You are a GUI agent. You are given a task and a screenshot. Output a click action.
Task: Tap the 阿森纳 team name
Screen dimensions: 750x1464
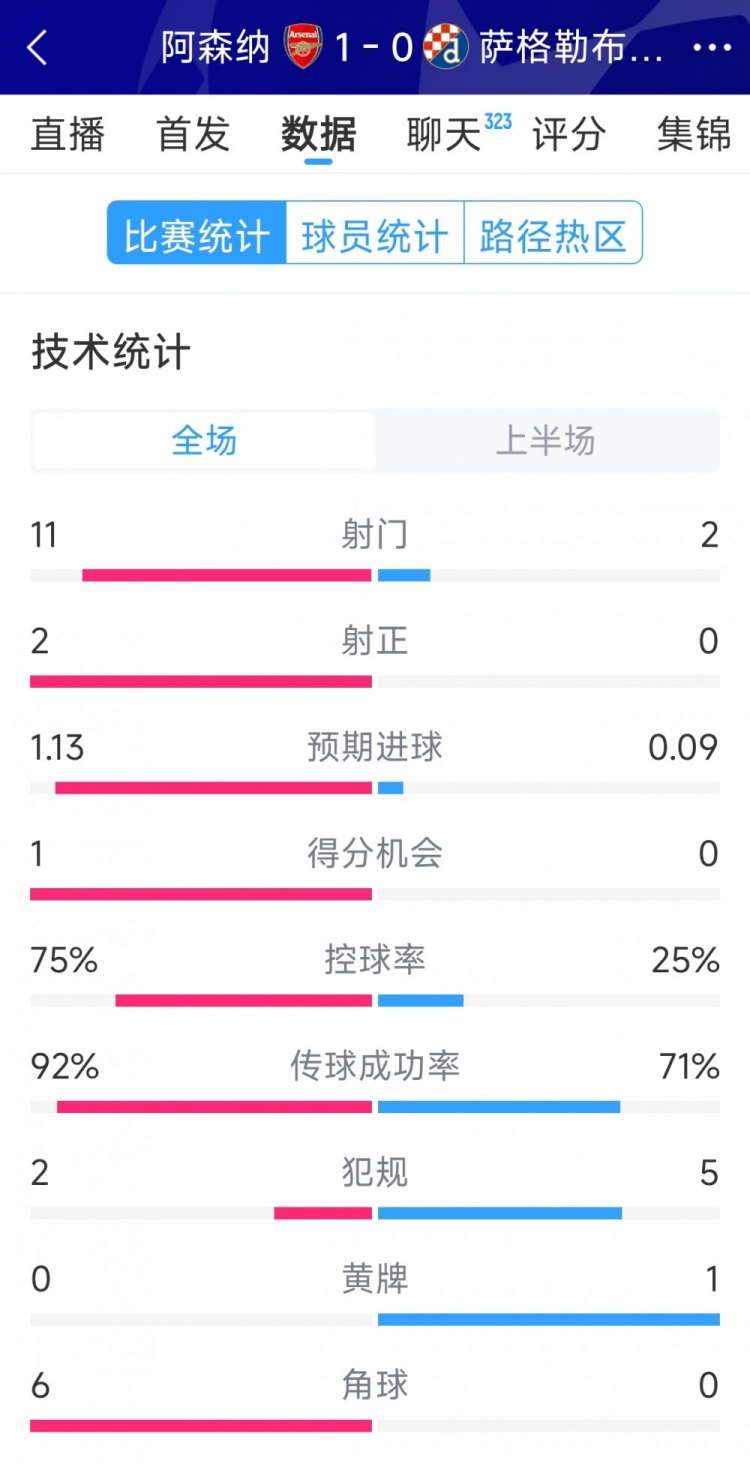point(216,47)
